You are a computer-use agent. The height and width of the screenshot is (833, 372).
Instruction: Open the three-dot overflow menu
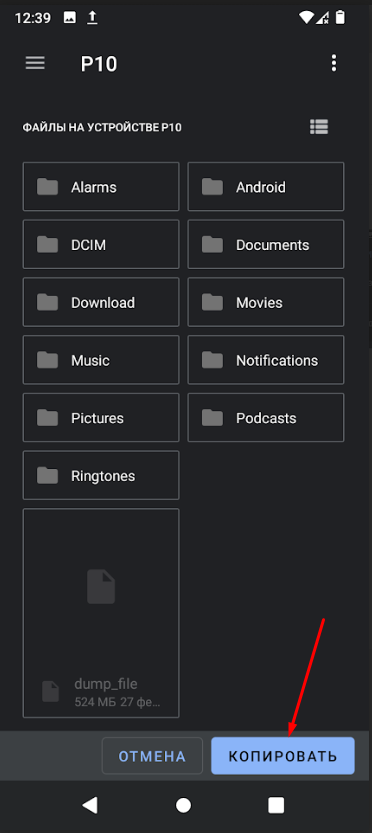click(x=334, y=63)
